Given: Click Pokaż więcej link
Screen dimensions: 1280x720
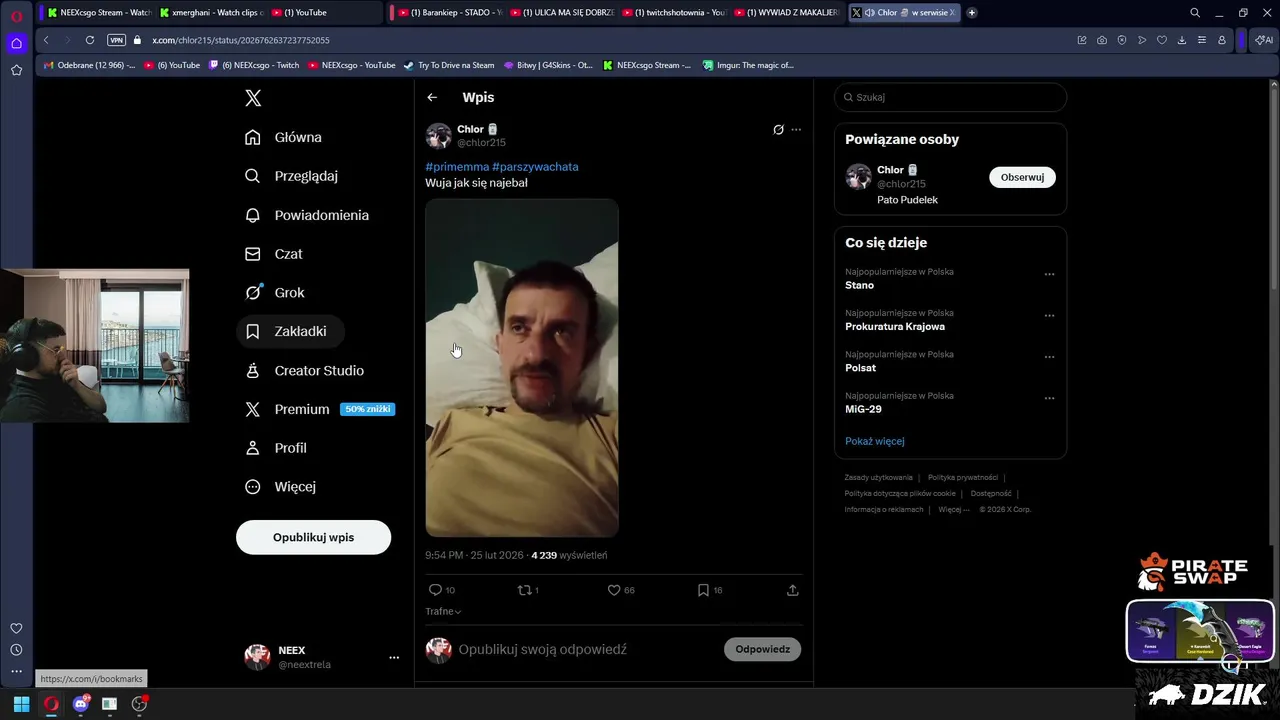Looking at the screenshot, I should pyautogui.click(x=874, y=441).
